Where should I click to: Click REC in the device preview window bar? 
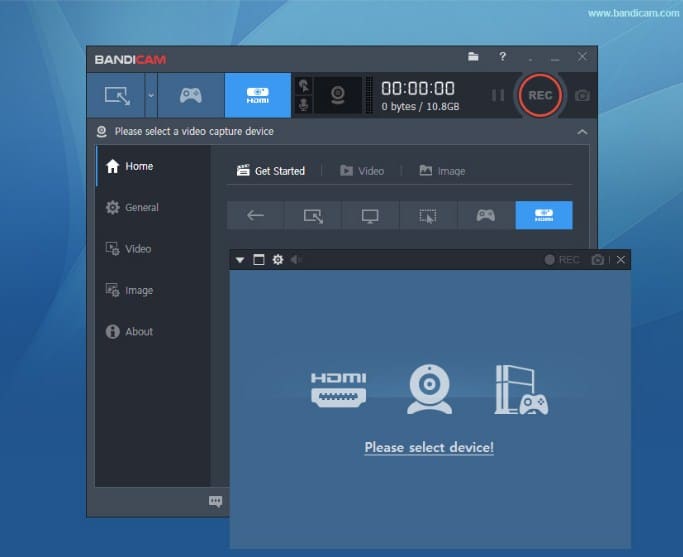click(562, 260)
